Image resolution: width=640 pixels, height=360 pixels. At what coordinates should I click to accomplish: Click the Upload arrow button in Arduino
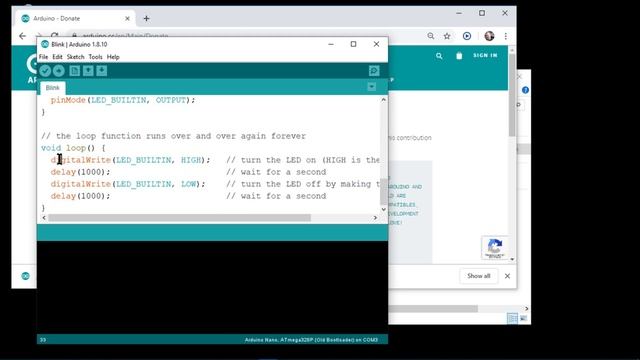[59, 71]
